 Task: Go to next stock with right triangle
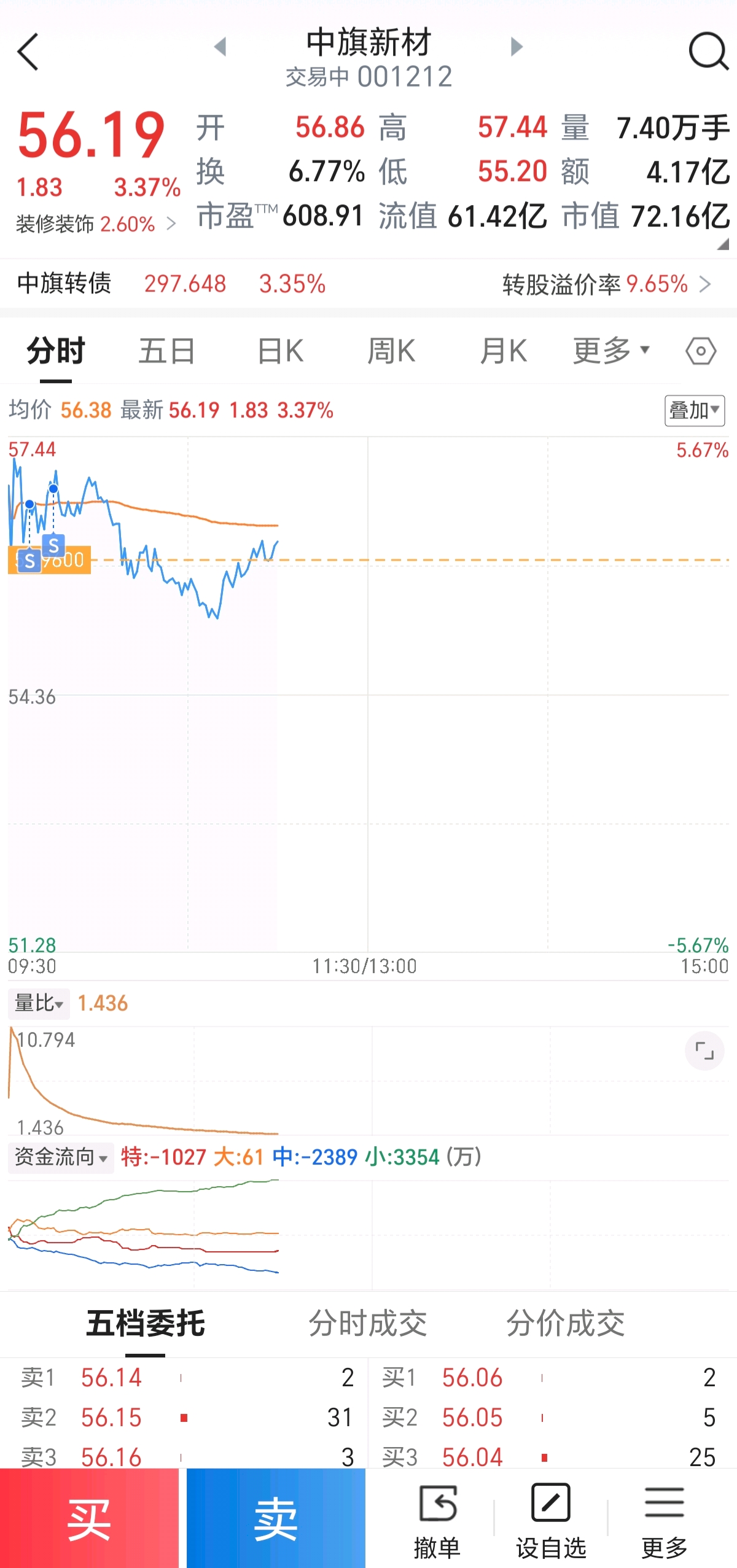click(517, 47)
